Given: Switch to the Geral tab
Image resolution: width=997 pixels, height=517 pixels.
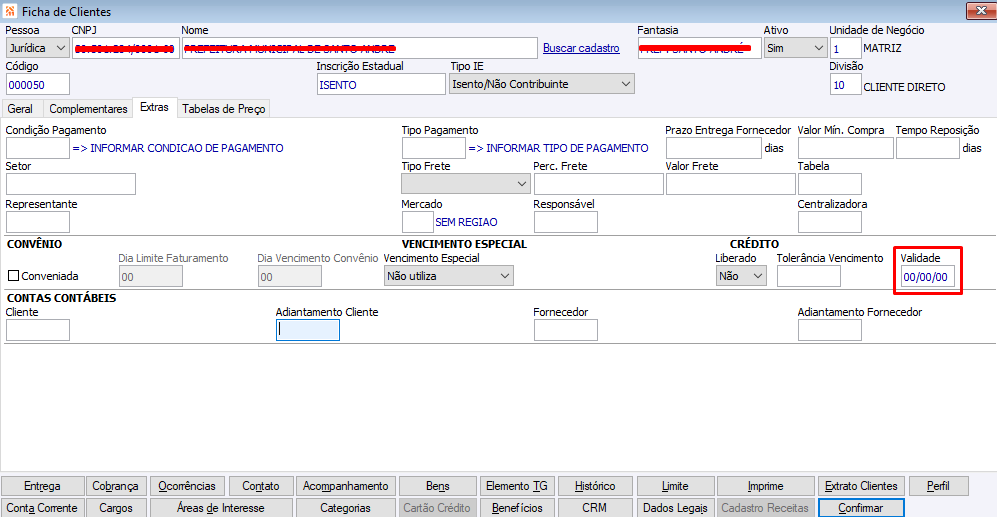Looking at the screenshot, I should point(20,109).
